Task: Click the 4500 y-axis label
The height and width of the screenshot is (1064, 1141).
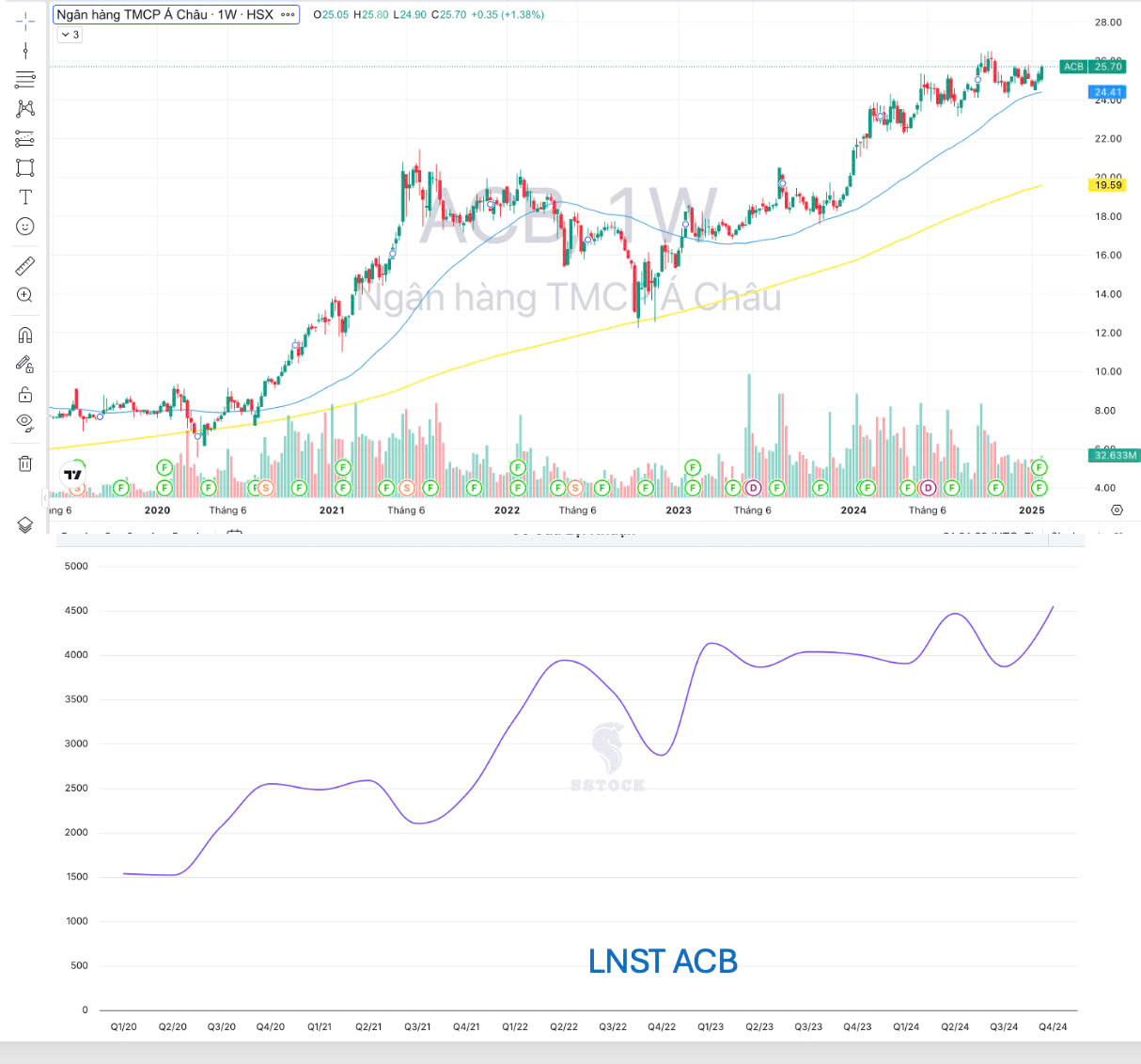Action: pos(76,611)
